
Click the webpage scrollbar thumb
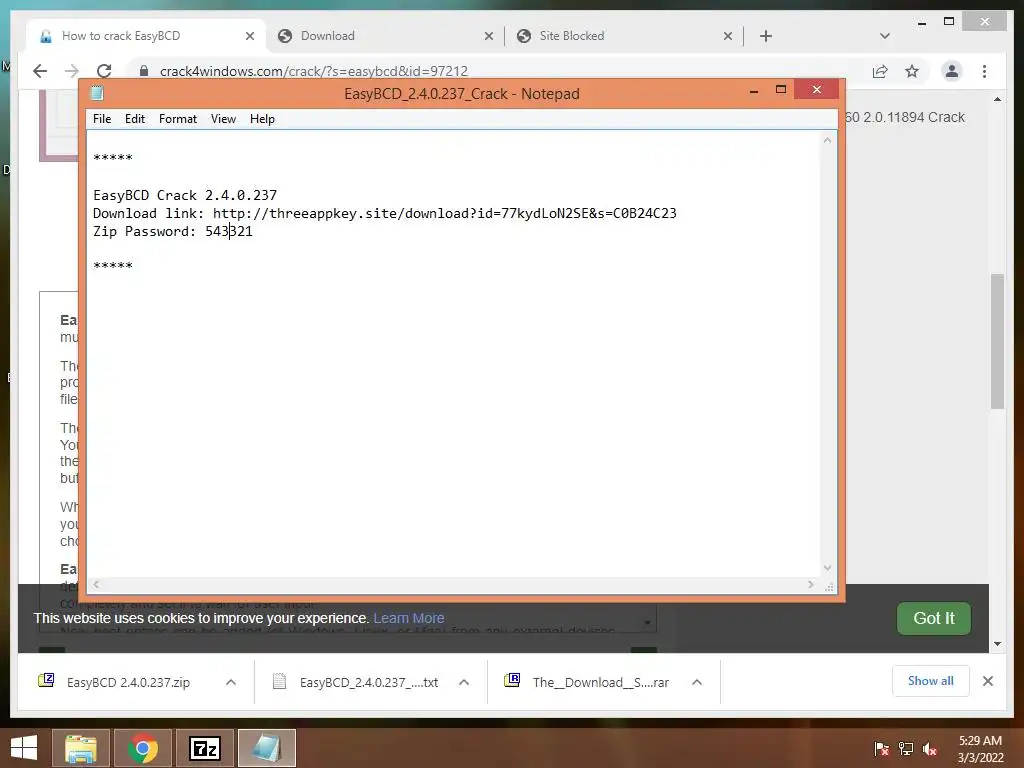(997, 342)
